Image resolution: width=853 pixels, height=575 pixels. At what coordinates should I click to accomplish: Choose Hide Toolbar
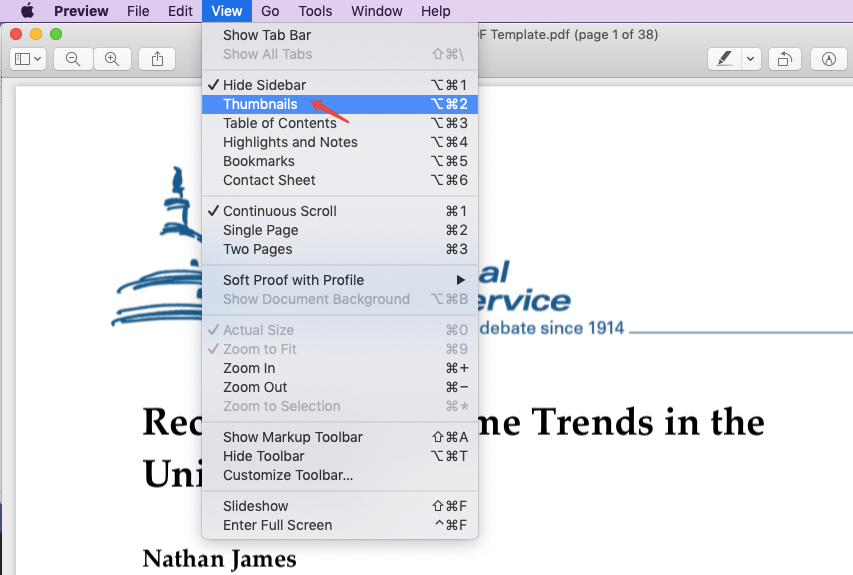pyautogui.click(x=339, y=456)
